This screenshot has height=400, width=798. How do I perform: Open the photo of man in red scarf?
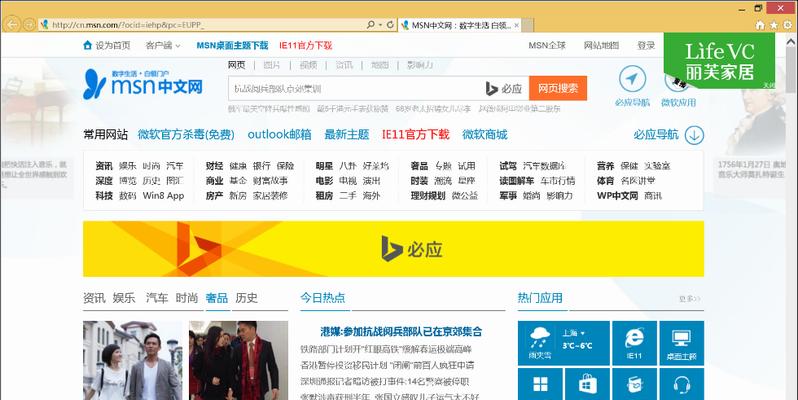point(238,360)
